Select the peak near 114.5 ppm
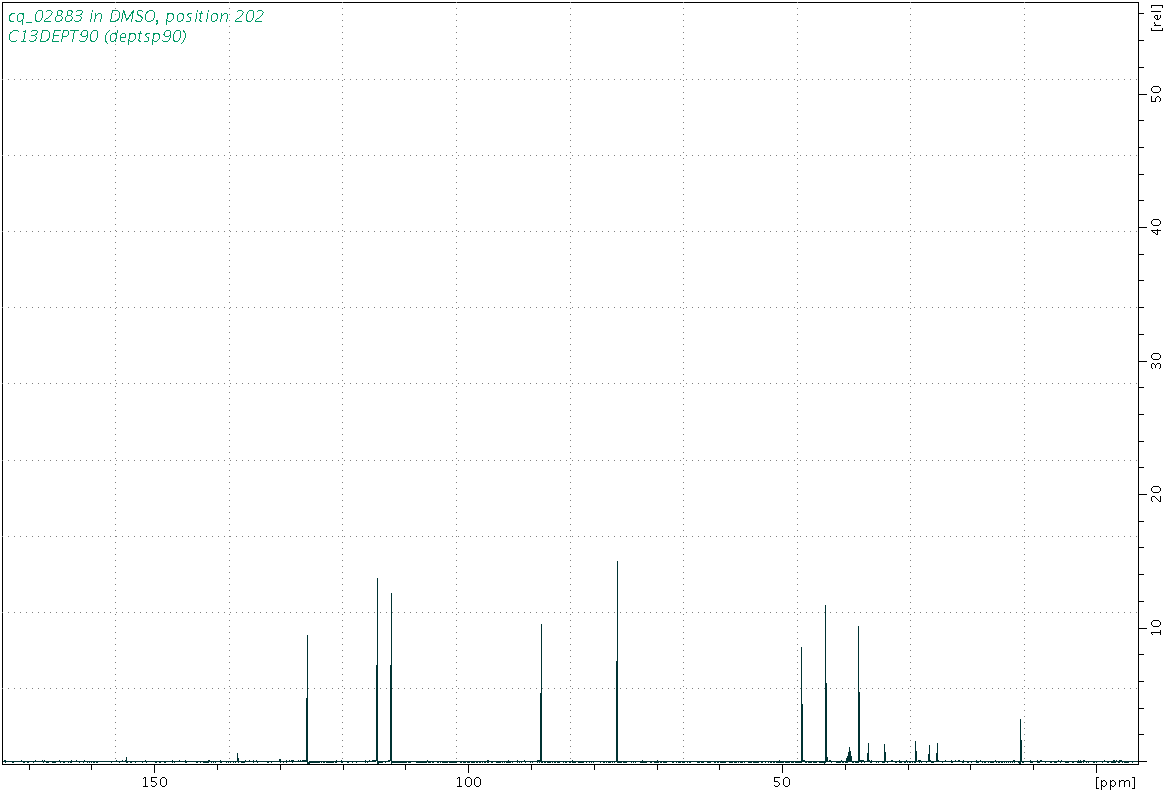 point(377,671)
